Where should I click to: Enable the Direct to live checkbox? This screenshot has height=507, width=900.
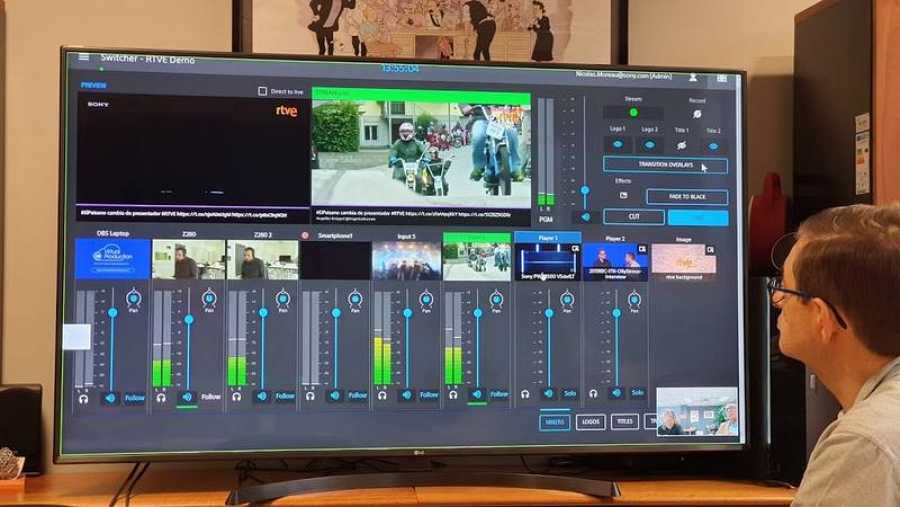[x=262, y=91]
